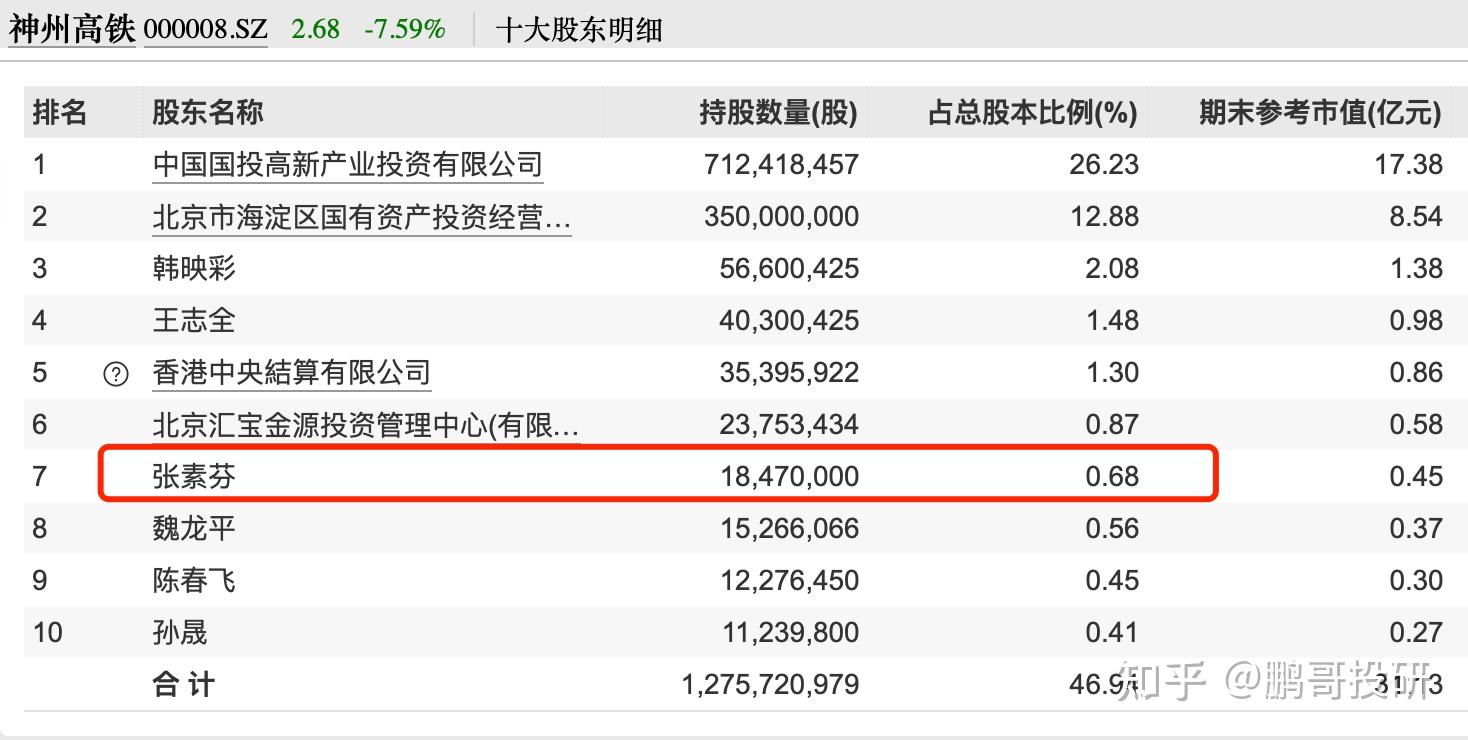Select market value 0.98
The height and width of the screenshot is (740, 1468).
(x=1416, y=320)
